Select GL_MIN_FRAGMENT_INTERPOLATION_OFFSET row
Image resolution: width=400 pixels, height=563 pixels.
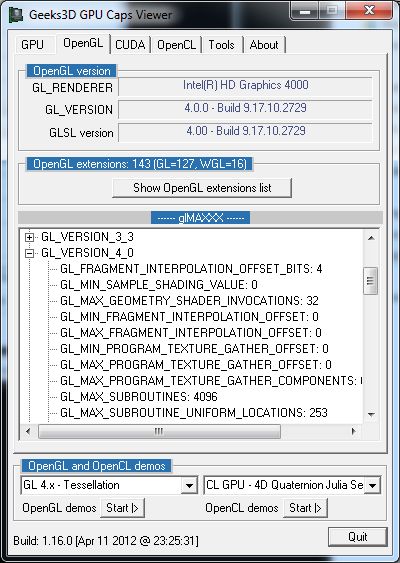pos(189,317)
